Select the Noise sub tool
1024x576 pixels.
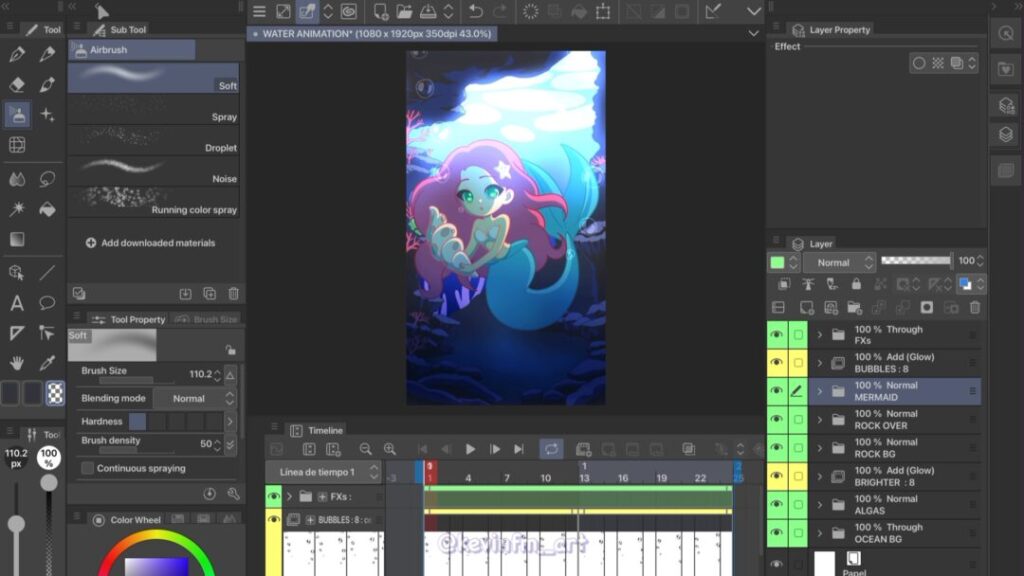point(153,171)
